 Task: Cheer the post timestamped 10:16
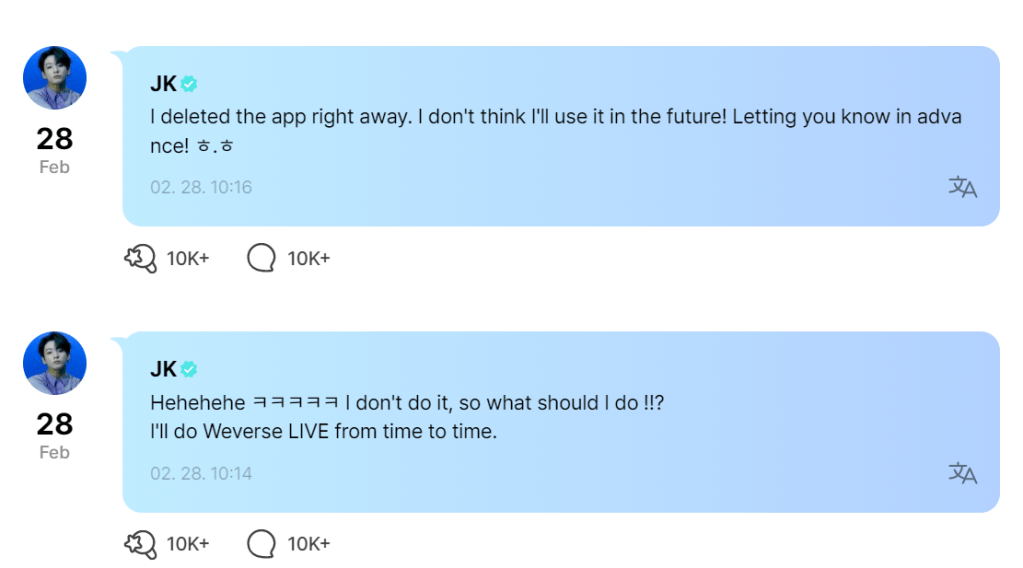click(140, 259)
